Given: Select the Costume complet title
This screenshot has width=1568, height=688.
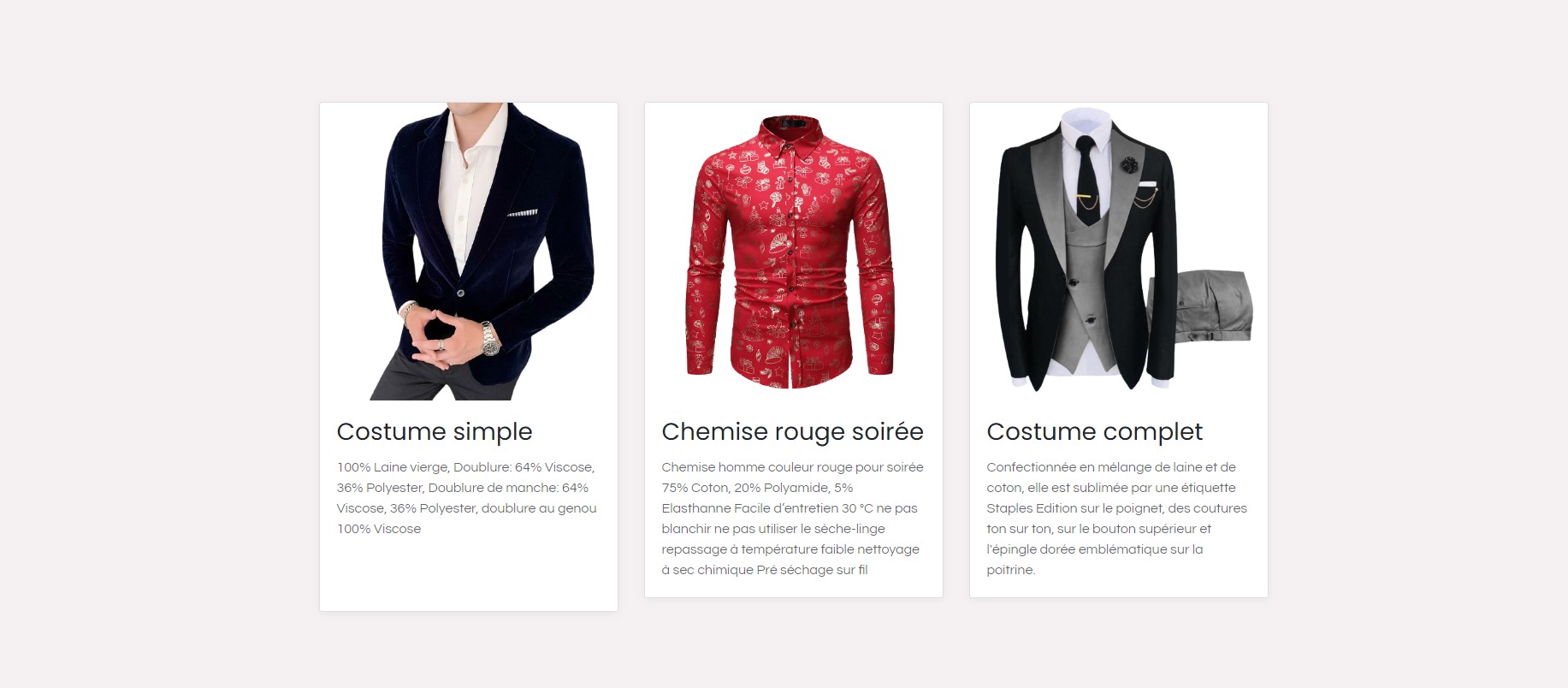Looking at the screenshot, I should (1095, 431).
